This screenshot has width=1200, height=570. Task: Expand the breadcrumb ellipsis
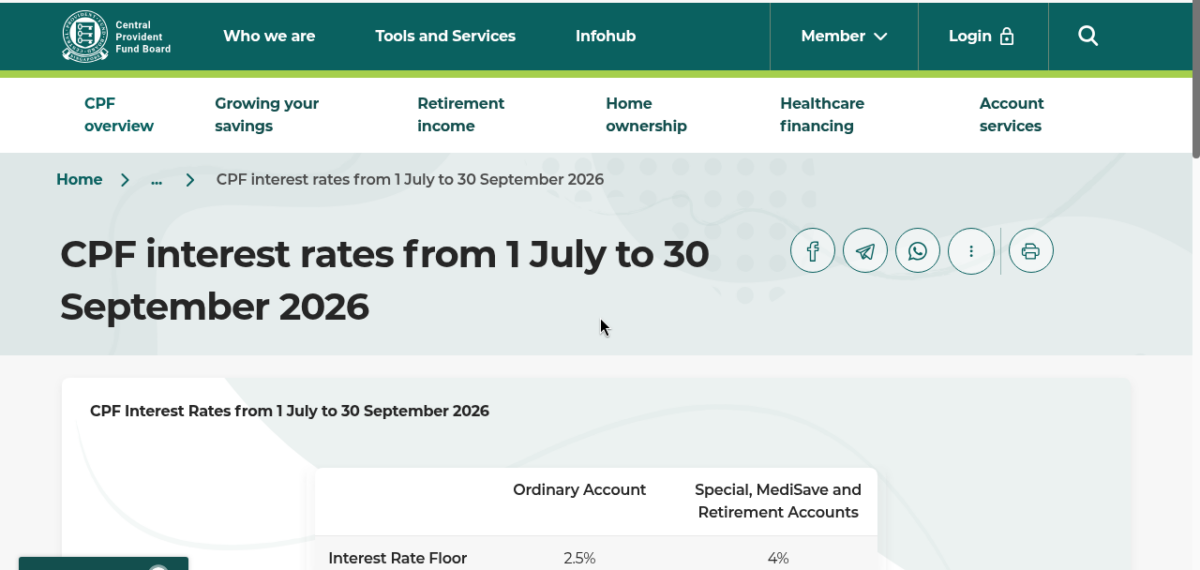[157, 180]
